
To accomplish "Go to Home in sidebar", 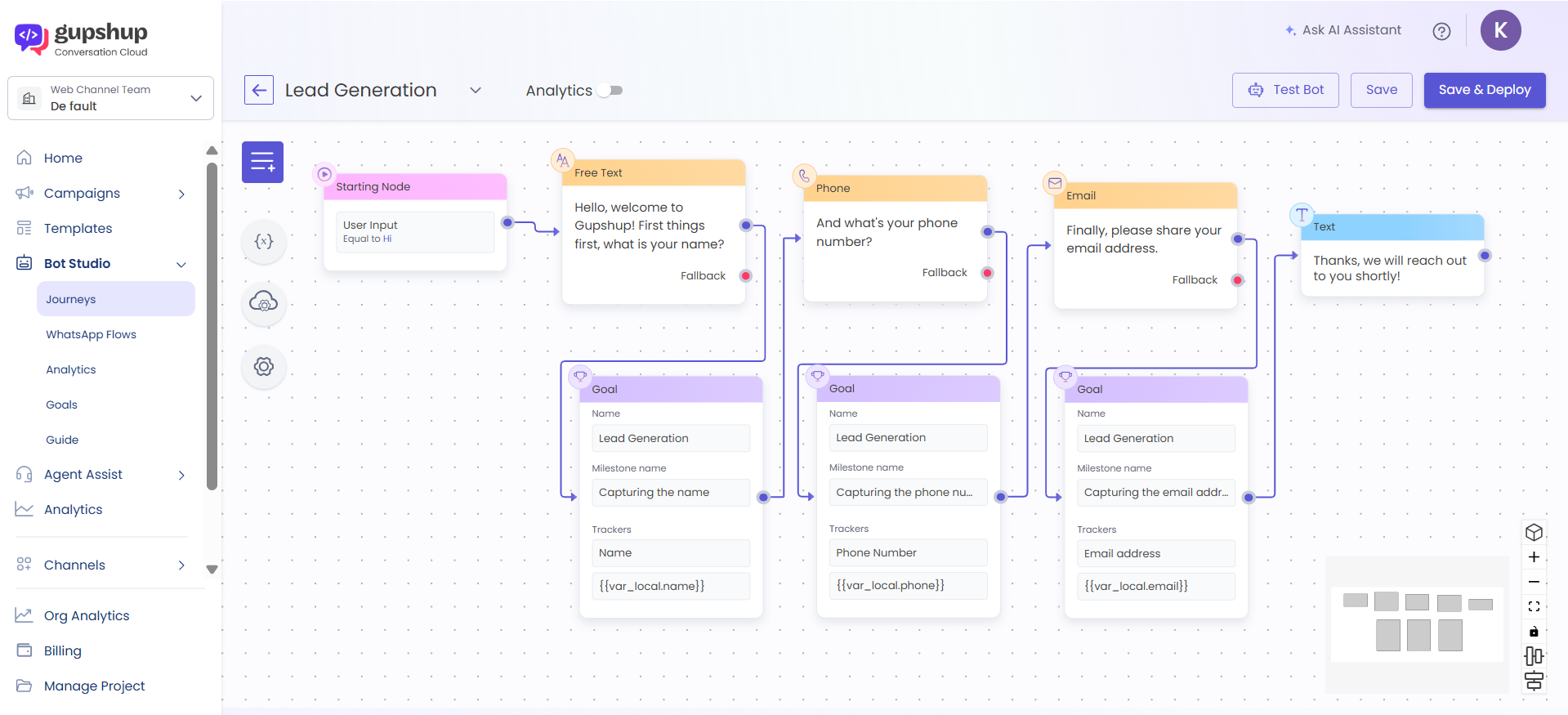I will click(63, 158).
